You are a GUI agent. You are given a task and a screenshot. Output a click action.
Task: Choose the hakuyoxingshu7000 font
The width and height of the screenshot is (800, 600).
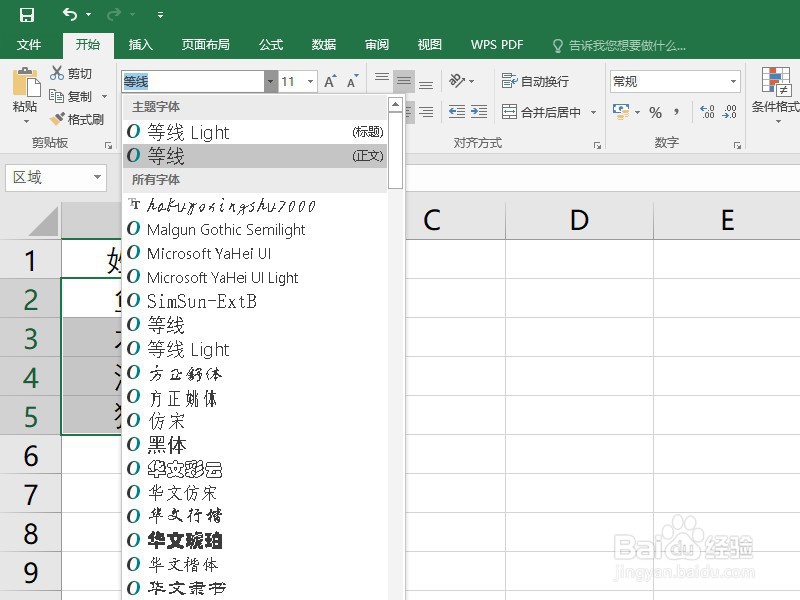tap(255, 205)
